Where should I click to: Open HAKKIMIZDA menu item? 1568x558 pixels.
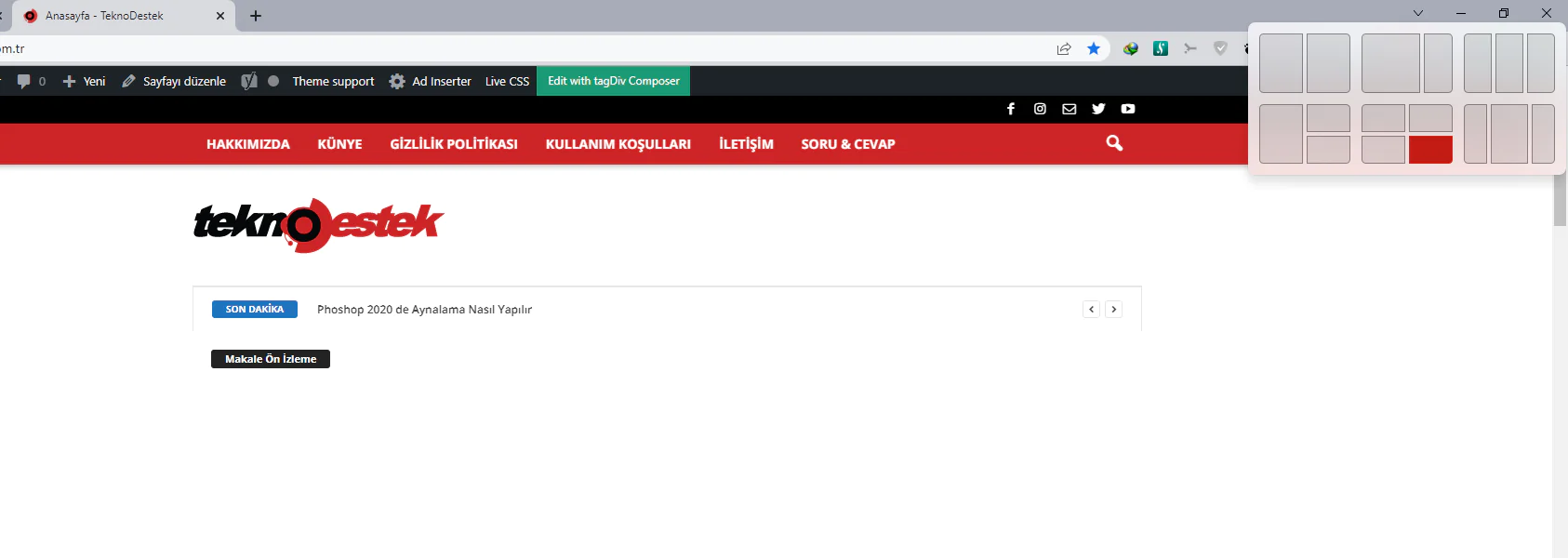click(x=248, y=144)
